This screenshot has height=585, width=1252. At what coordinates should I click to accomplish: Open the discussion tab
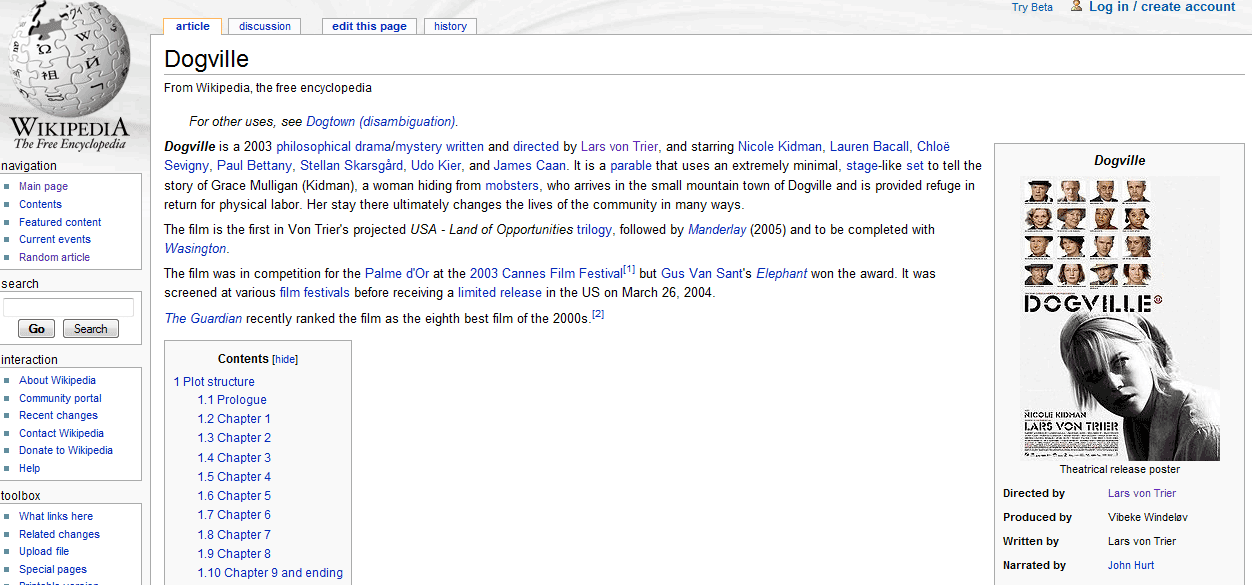pos(265,26)
